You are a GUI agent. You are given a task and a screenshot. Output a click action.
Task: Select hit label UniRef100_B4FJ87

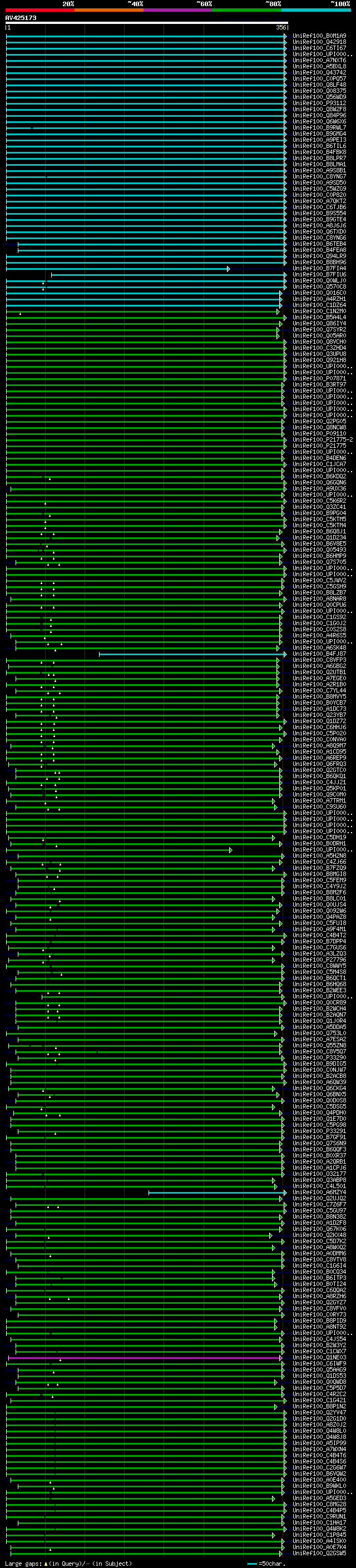319,654
